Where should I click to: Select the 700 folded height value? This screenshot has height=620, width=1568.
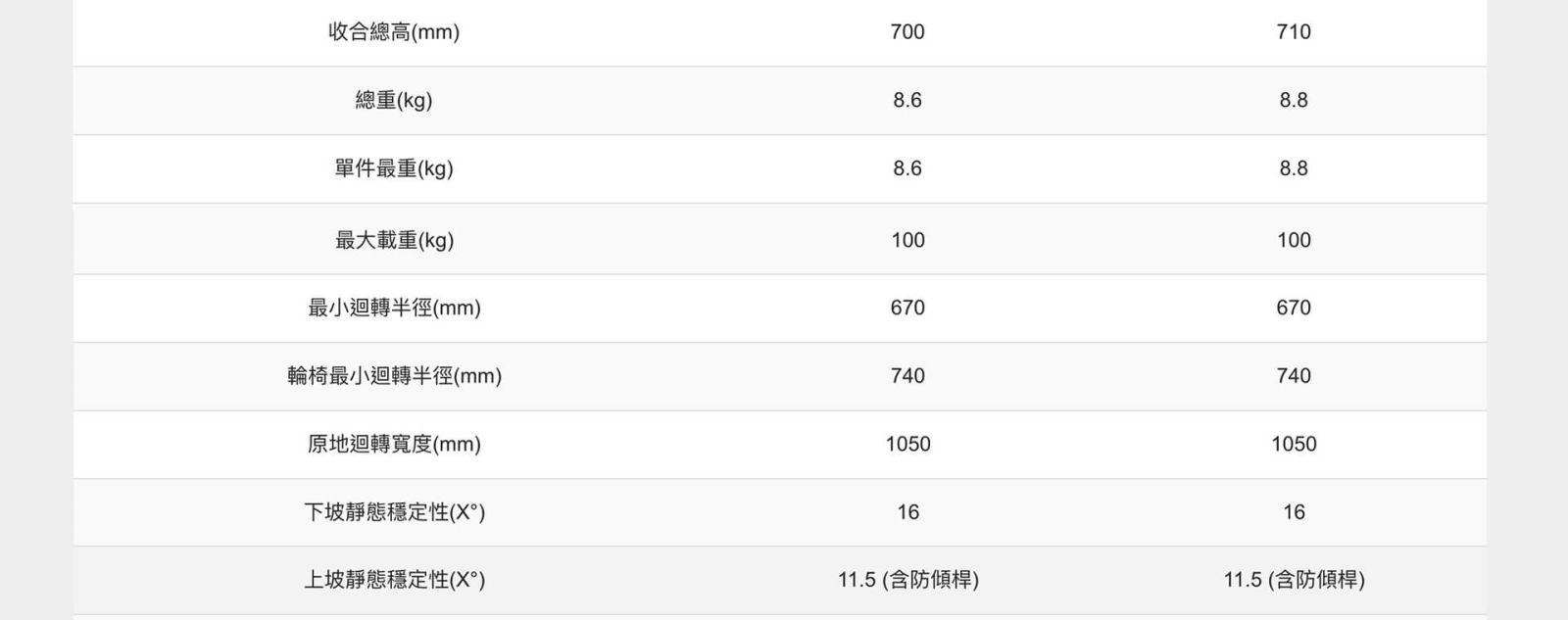pyautogui.click(x=907, y=32)
